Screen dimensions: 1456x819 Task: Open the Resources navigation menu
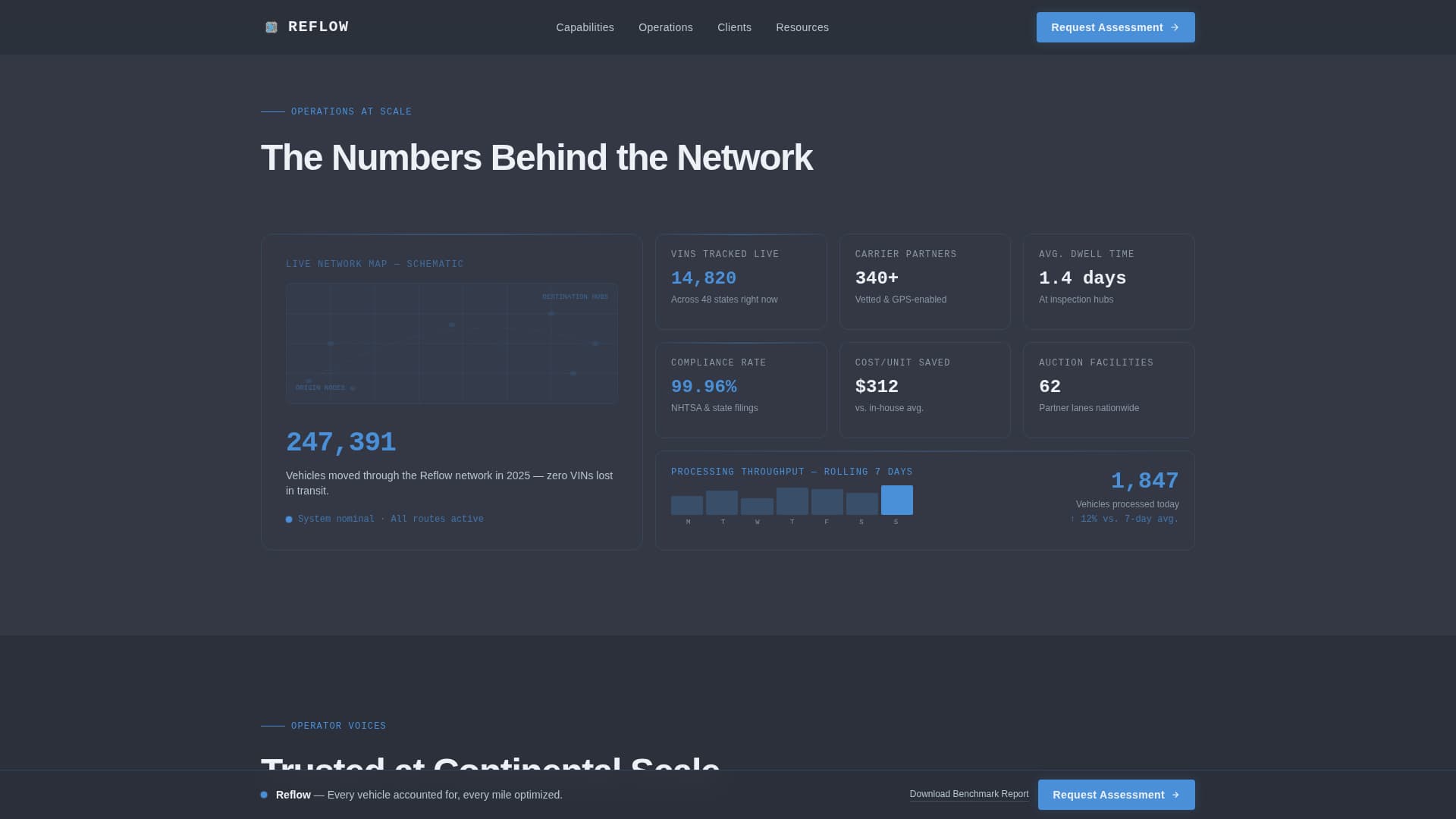802,27
